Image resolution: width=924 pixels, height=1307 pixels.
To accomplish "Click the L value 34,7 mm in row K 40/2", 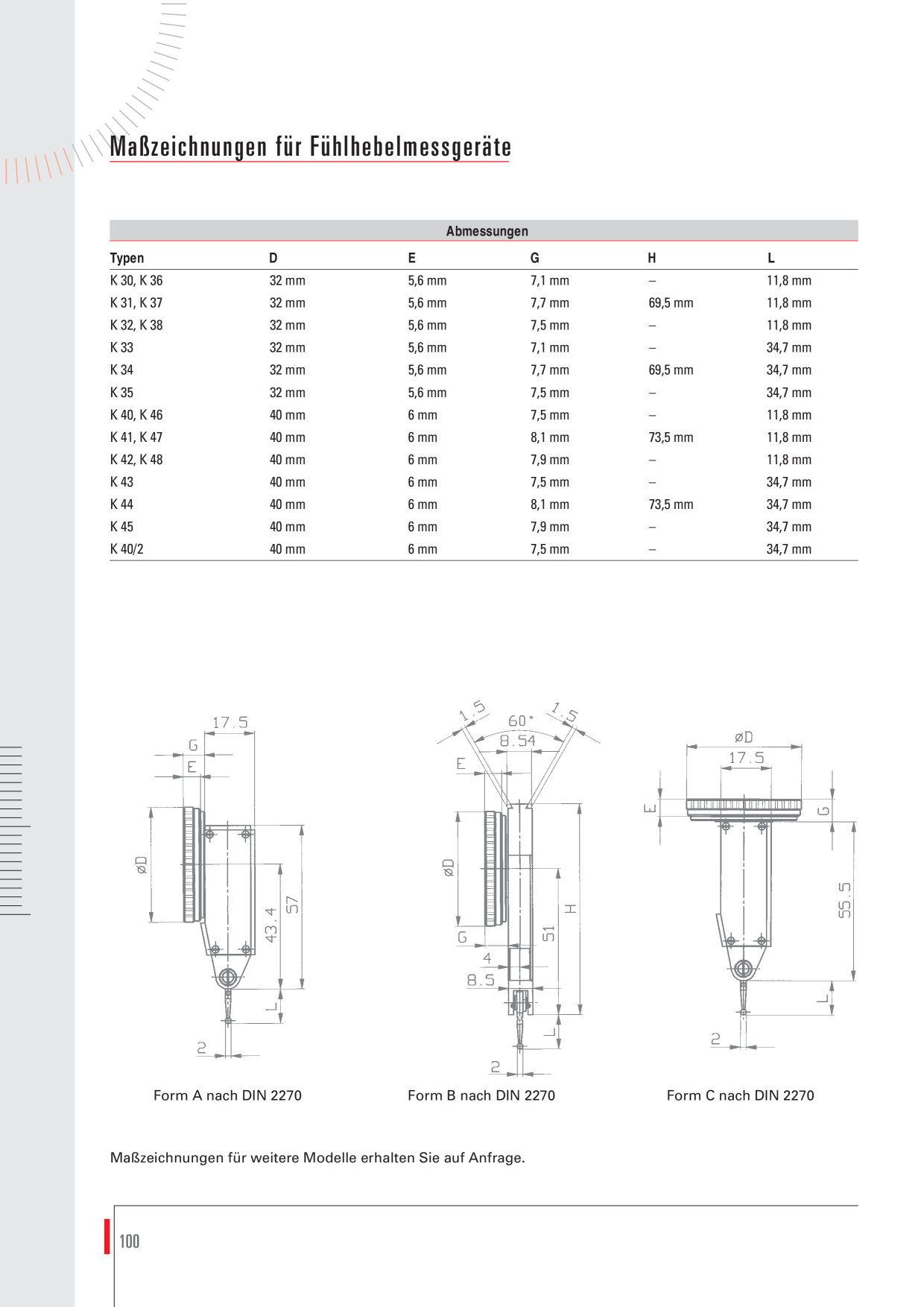I will [x=789, y=549].
